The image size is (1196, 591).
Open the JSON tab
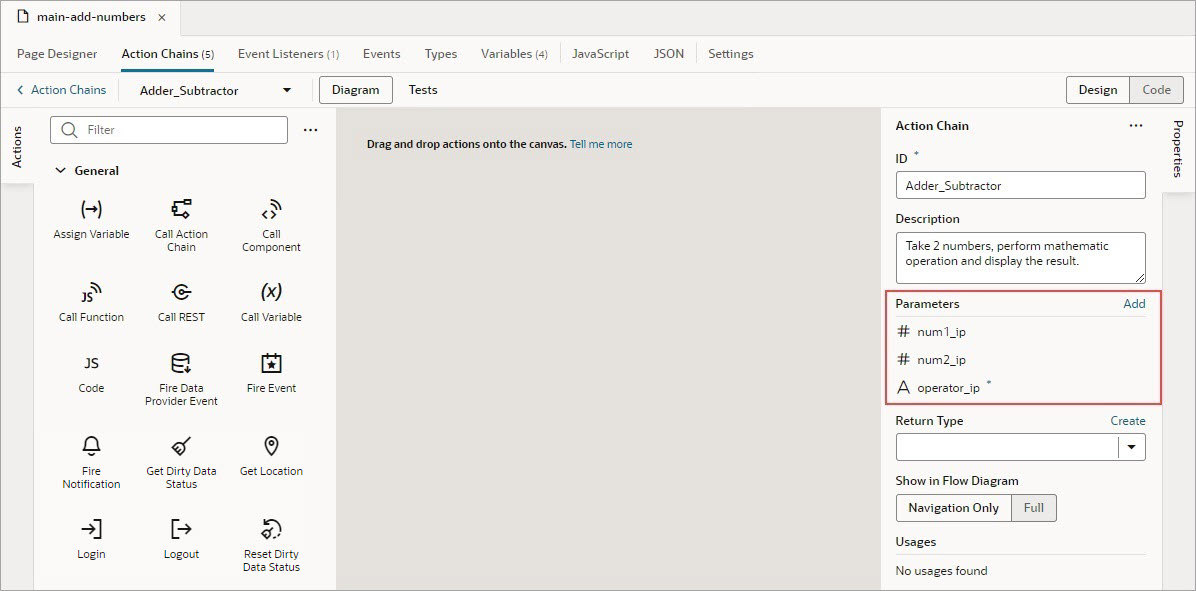point(668,54)
